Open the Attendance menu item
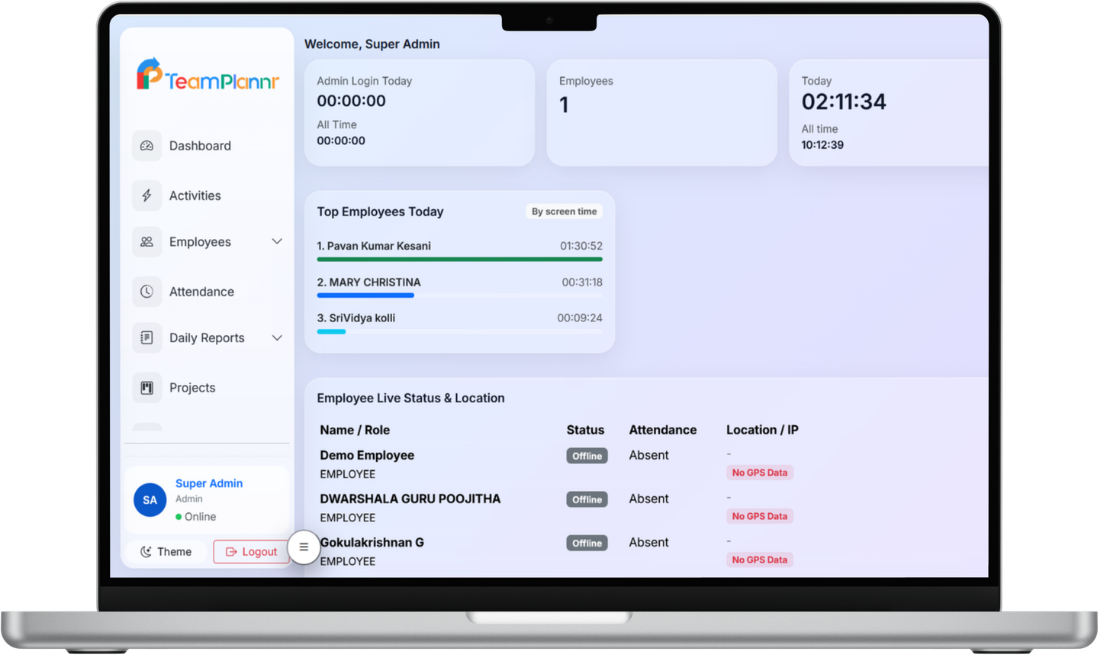Image resolution: width=1099 pixels, height=655 pixels. [x=201, y=292]
